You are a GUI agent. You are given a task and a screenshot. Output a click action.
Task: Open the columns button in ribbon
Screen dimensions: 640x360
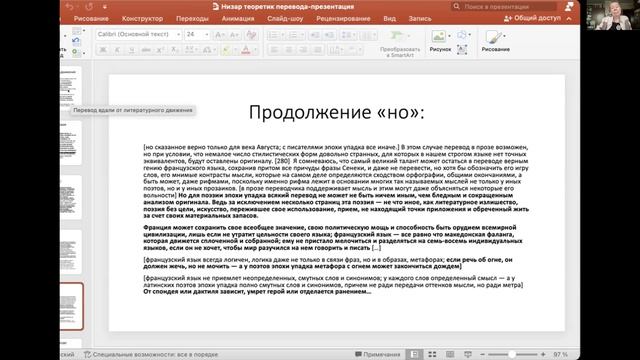click(x=369, y=36)
